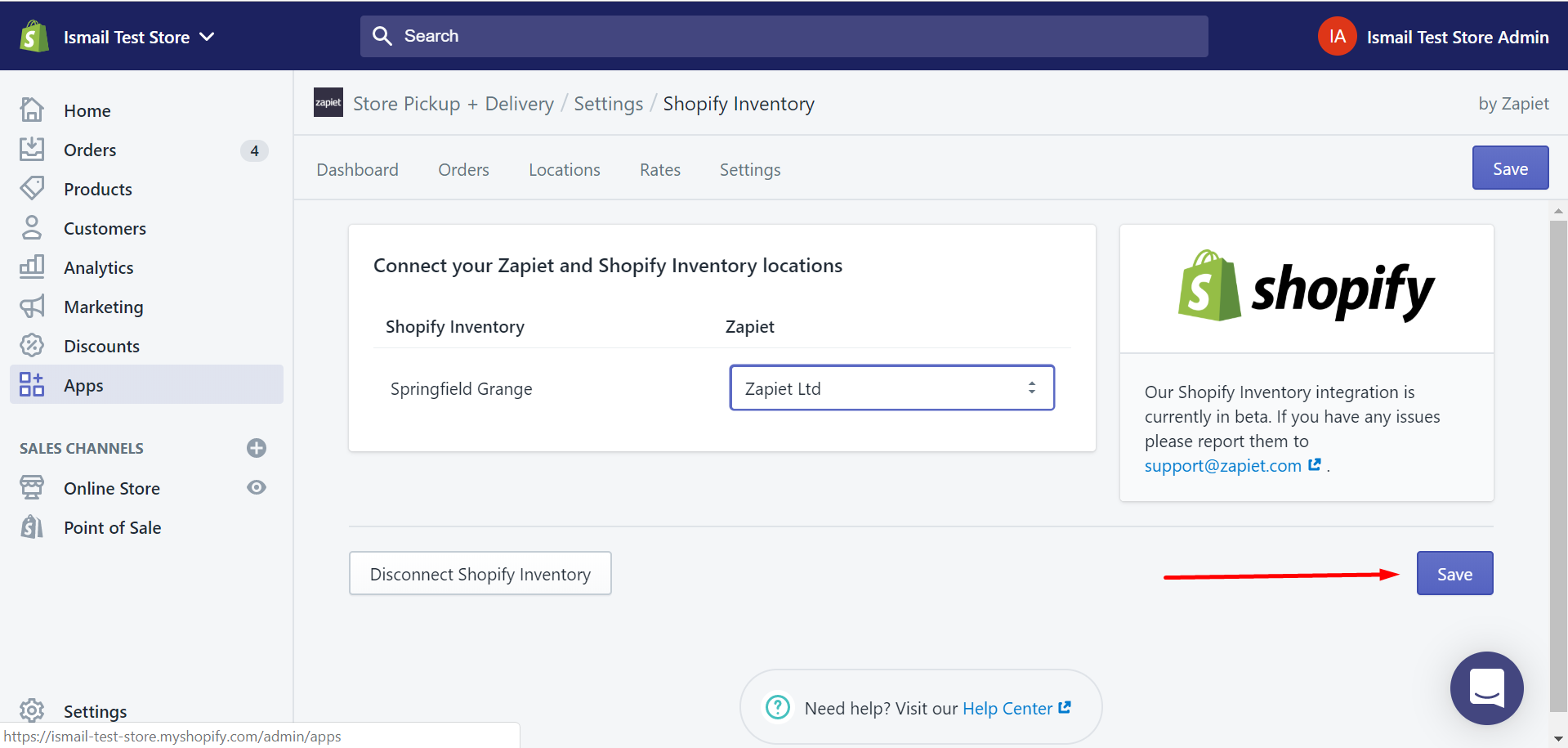View online store via eye icon
This screenshot has height=748, width=1568.
[257, 487]
